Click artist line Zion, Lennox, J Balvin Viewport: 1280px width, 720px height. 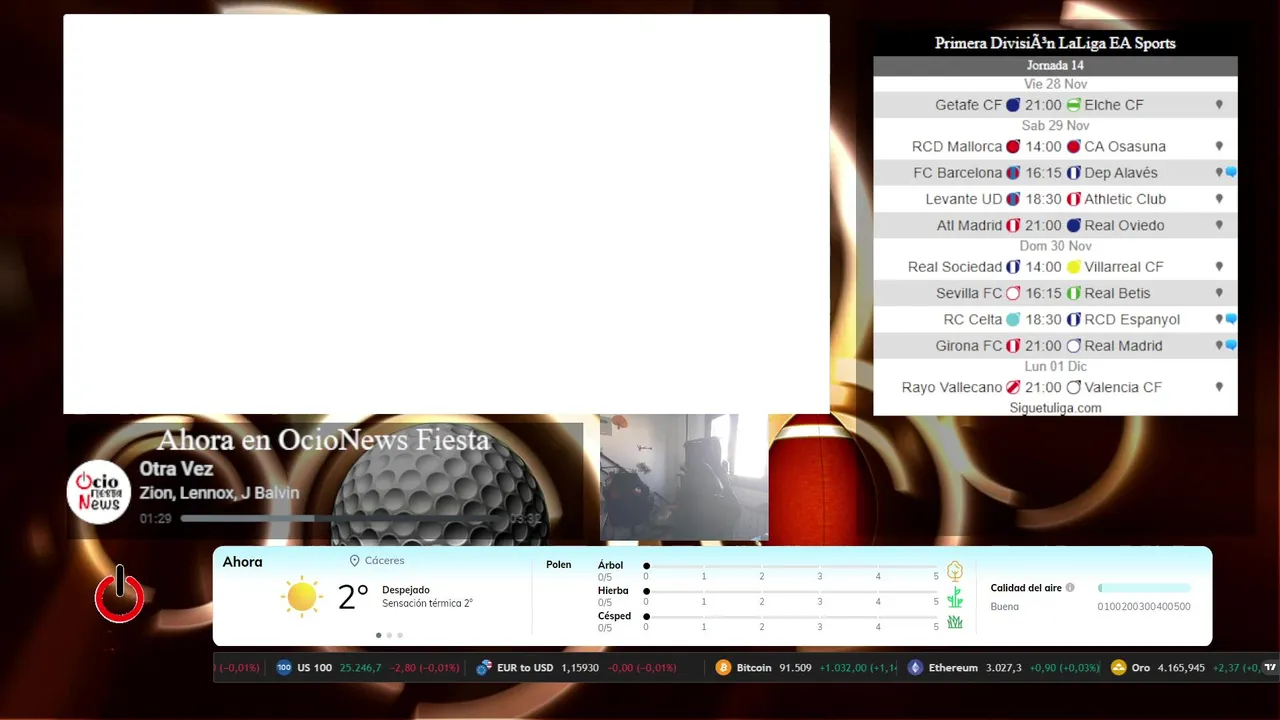(219, 493)
